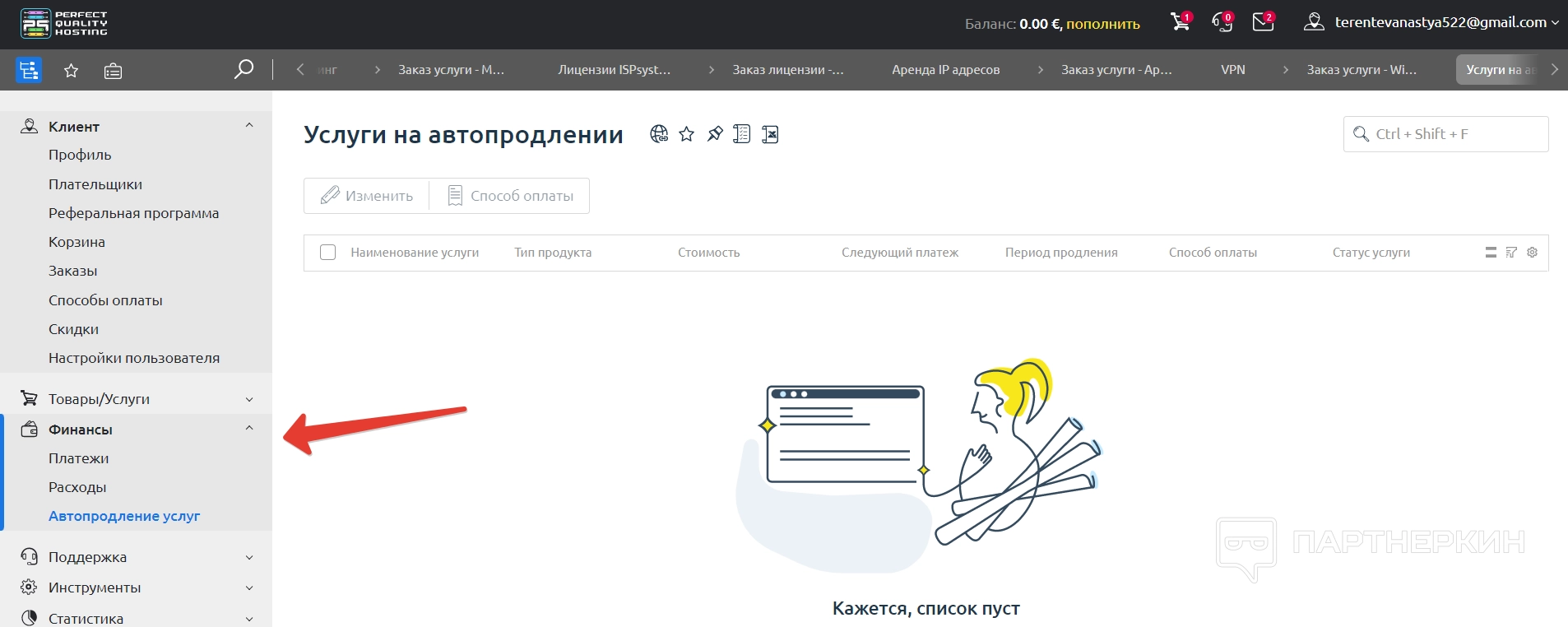The height and width of the screenshot is (627, 1568).
Task: Open Платежи in the Финансы menu
Action: pyautogui.click(x=78, y=458)
